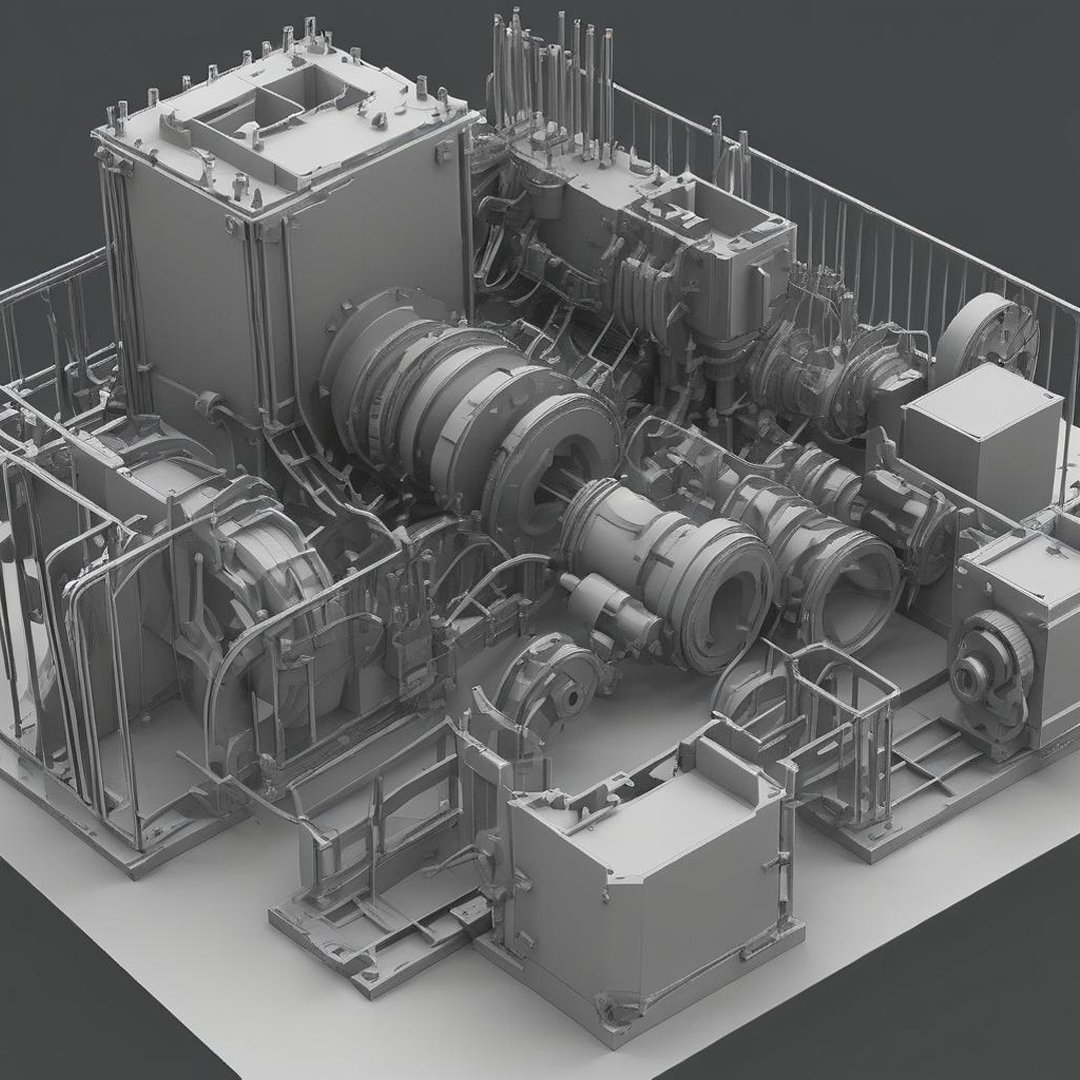Image resolution: width=1080 pixels, height=1080 pixels.
Task: Select the second cylinder opening beside it
Action: [x=858, y=582]
